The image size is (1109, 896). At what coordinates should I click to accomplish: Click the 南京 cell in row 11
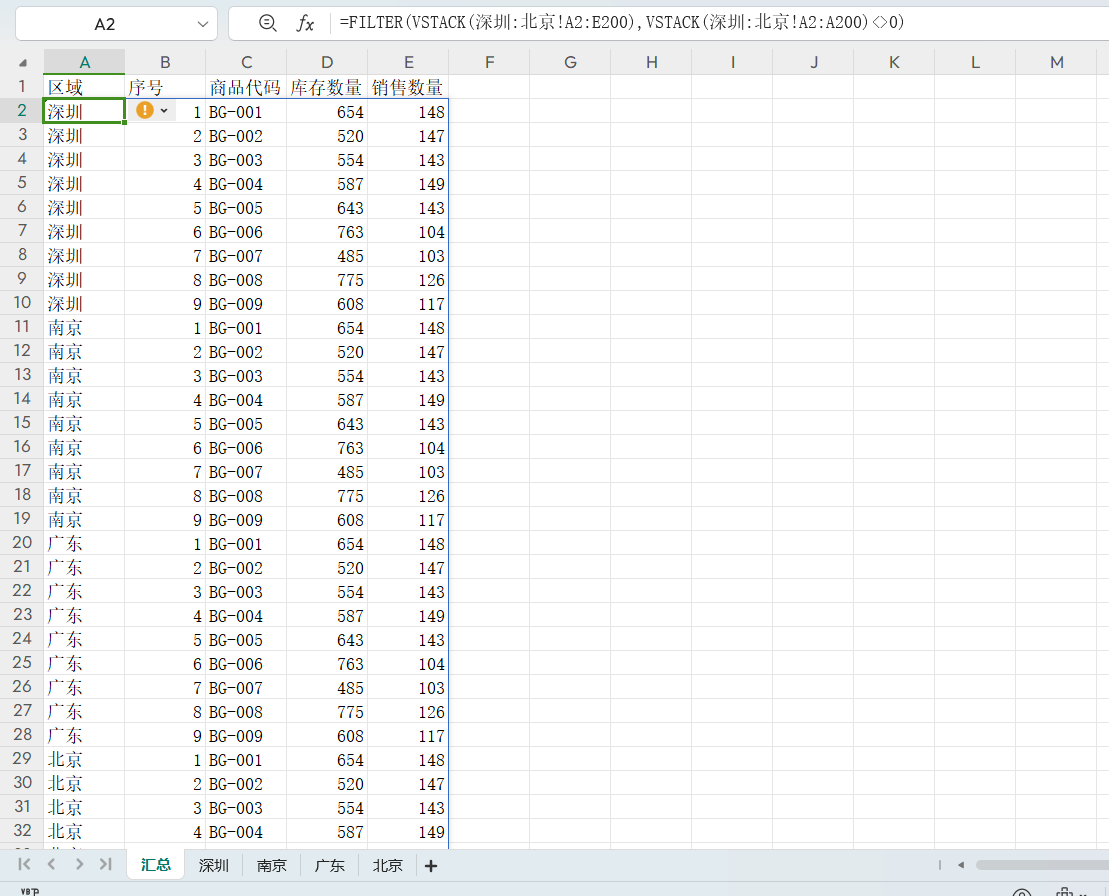click(84, 327)
